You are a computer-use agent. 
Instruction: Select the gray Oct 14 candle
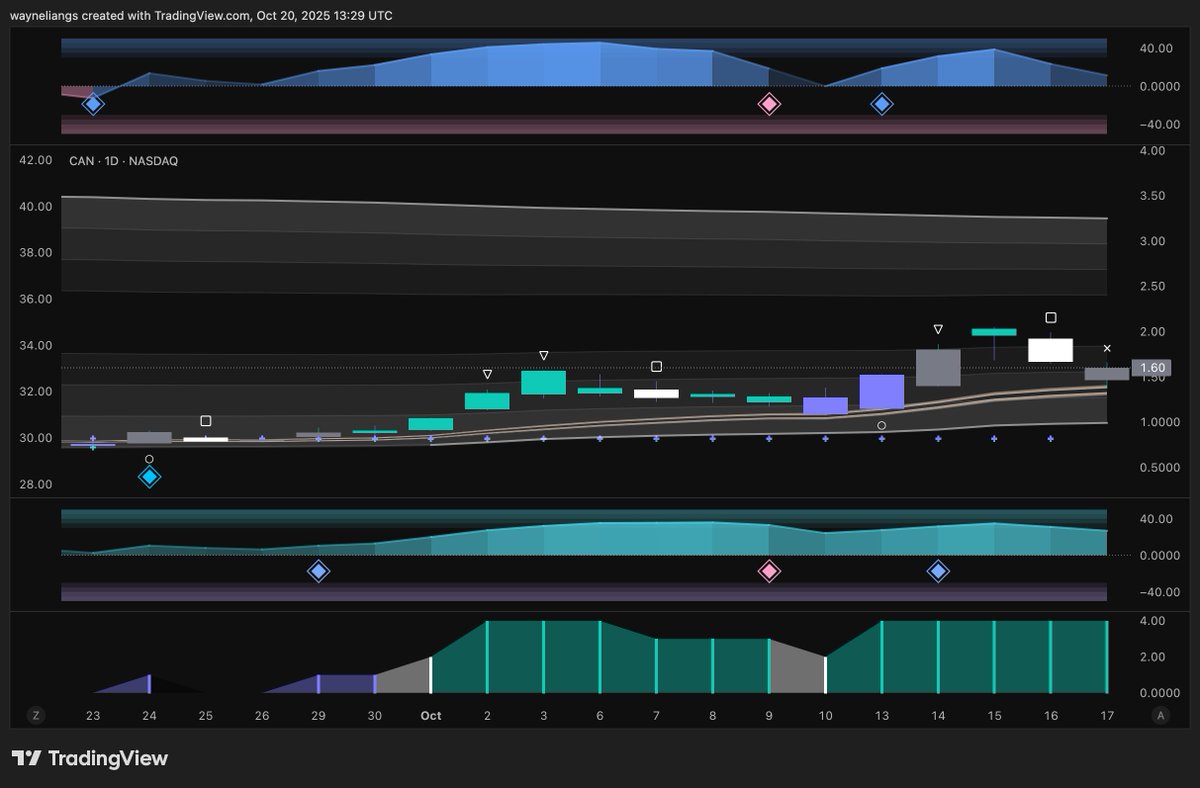(938, 367)
